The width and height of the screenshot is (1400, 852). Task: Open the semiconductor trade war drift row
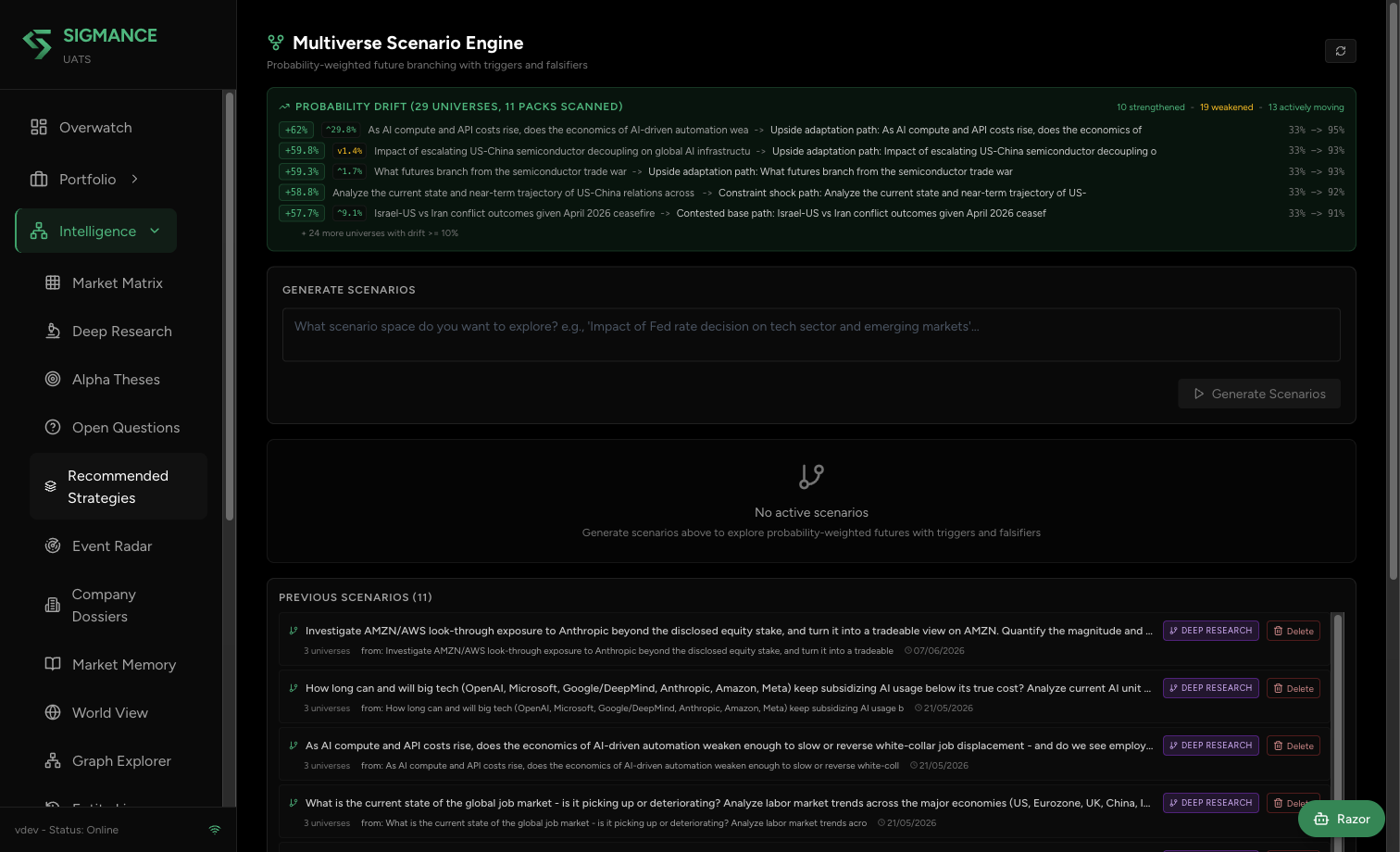811,171
